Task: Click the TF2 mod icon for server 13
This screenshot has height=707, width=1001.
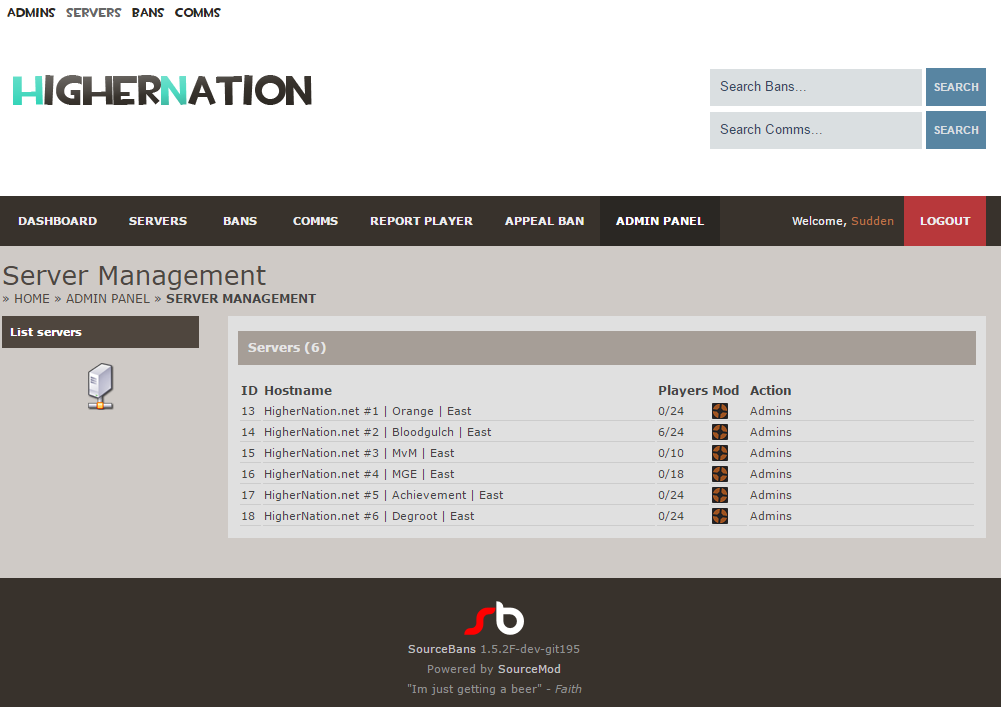Action: pyautogui.click(x=719, y=411)
